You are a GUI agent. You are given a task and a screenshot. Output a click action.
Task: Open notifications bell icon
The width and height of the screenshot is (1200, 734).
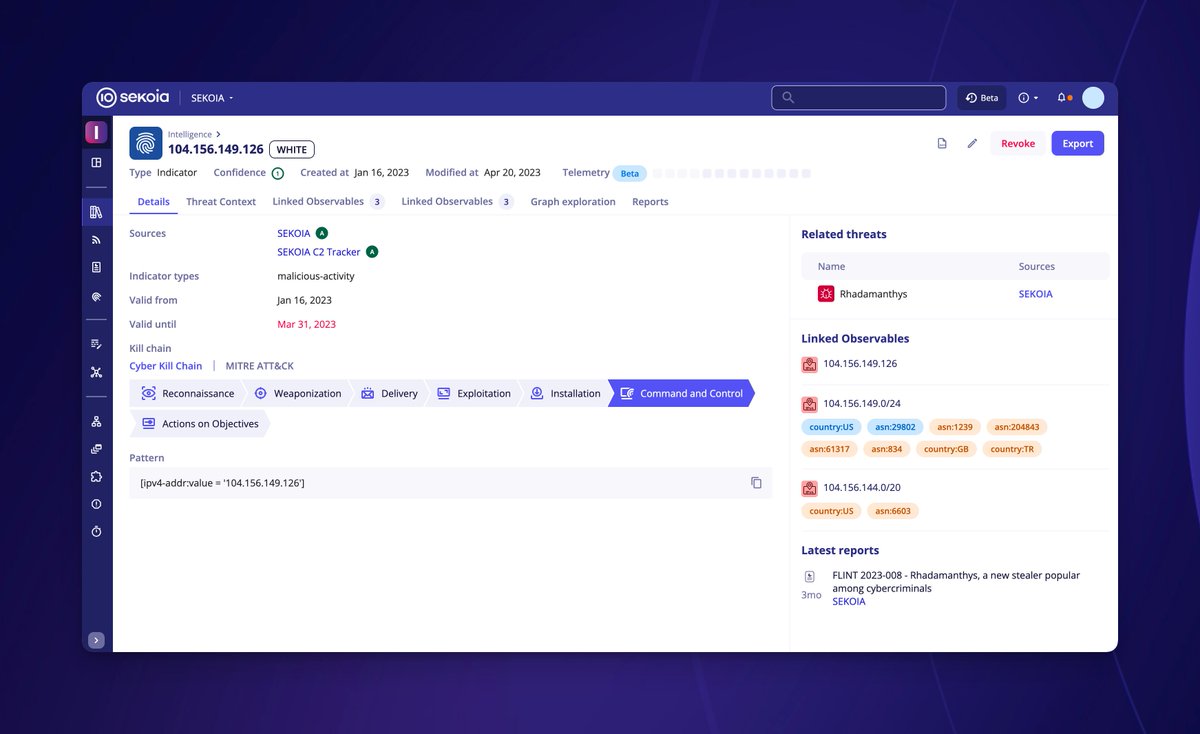point(1063,97)
